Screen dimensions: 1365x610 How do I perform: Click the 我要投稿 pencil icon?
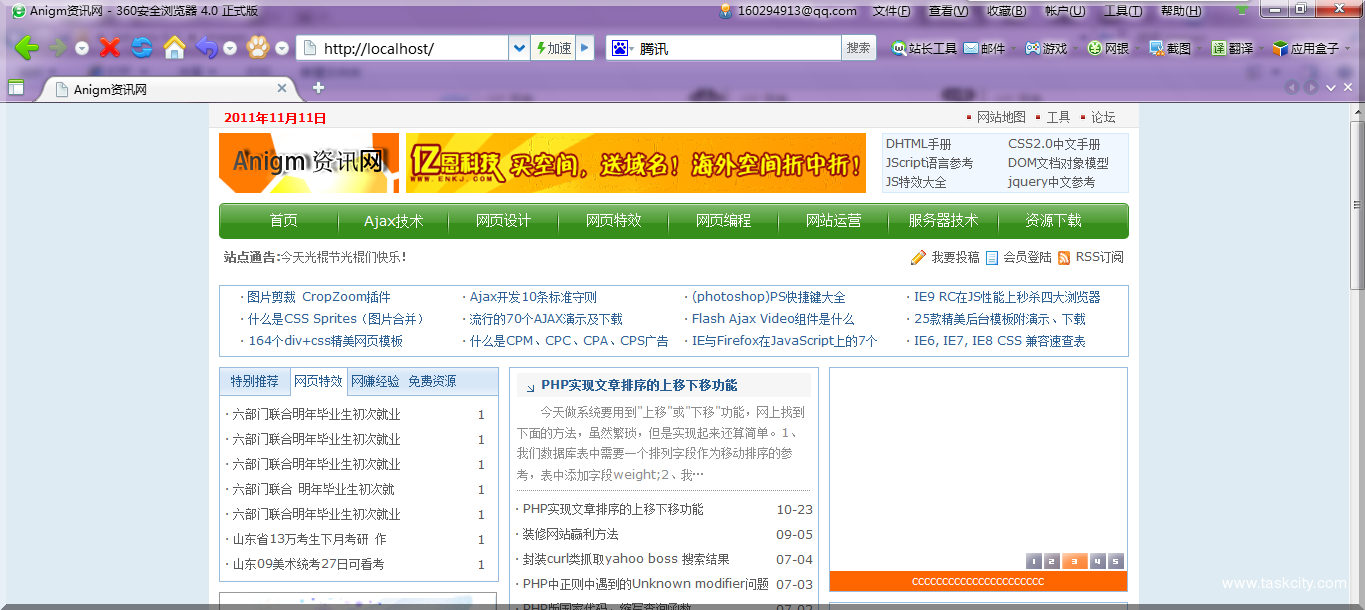pyautogui.click(x=917, y=256)
